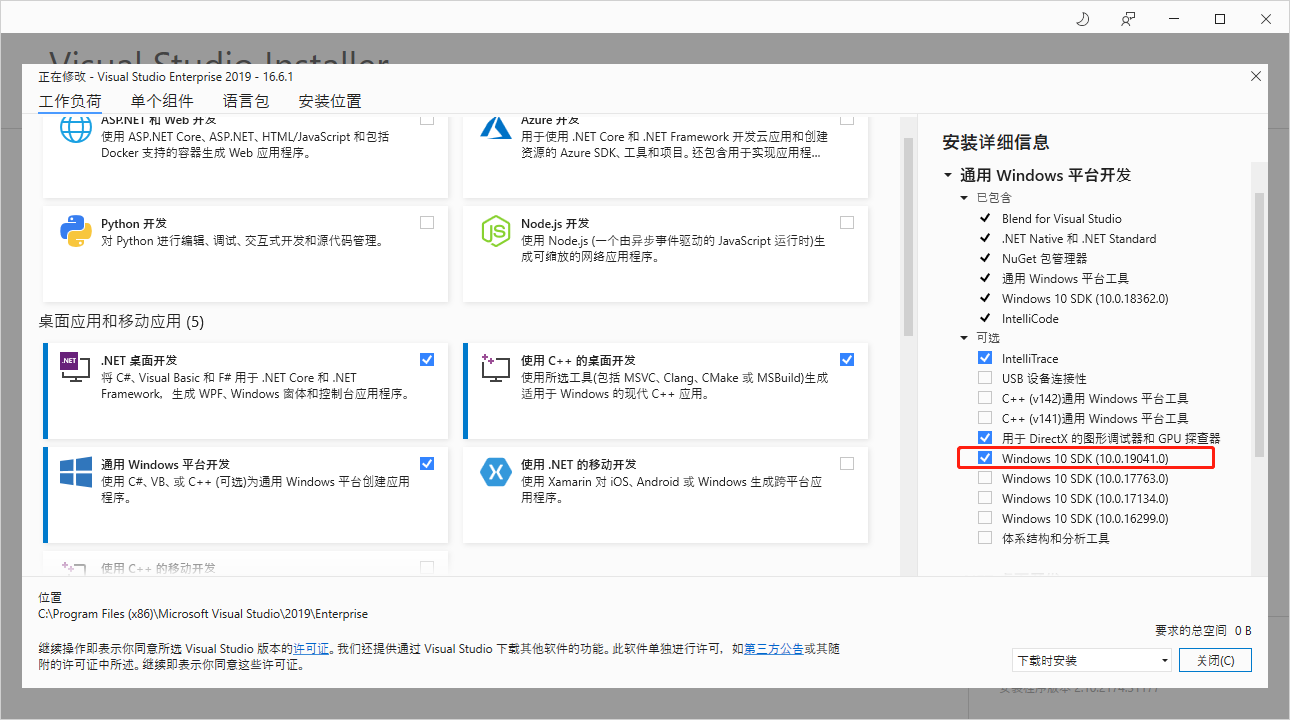Open the 第三方公告 link

point(774,649)
